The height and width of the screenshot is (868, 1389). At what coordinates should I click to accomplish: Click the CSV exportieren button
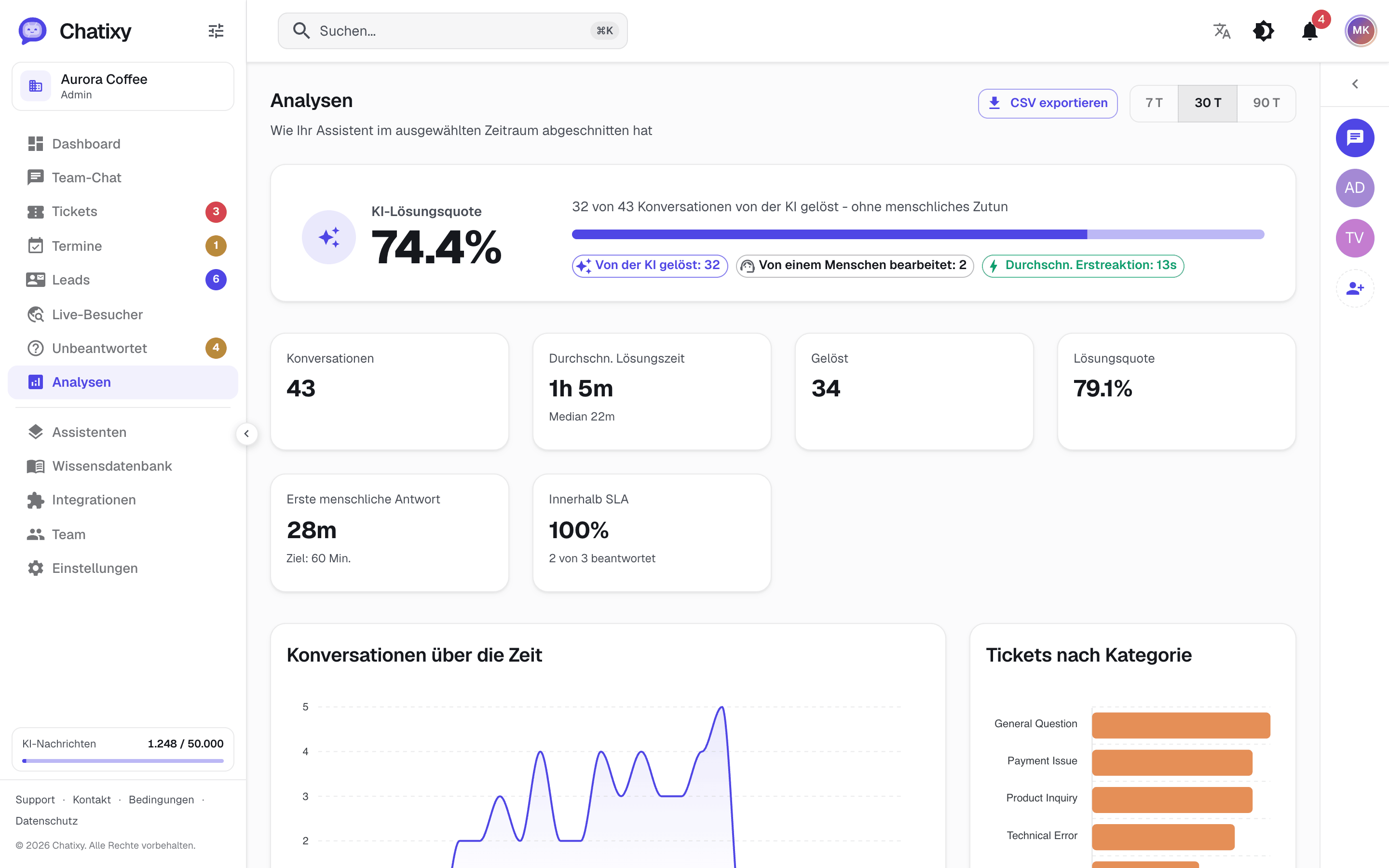1048,103
